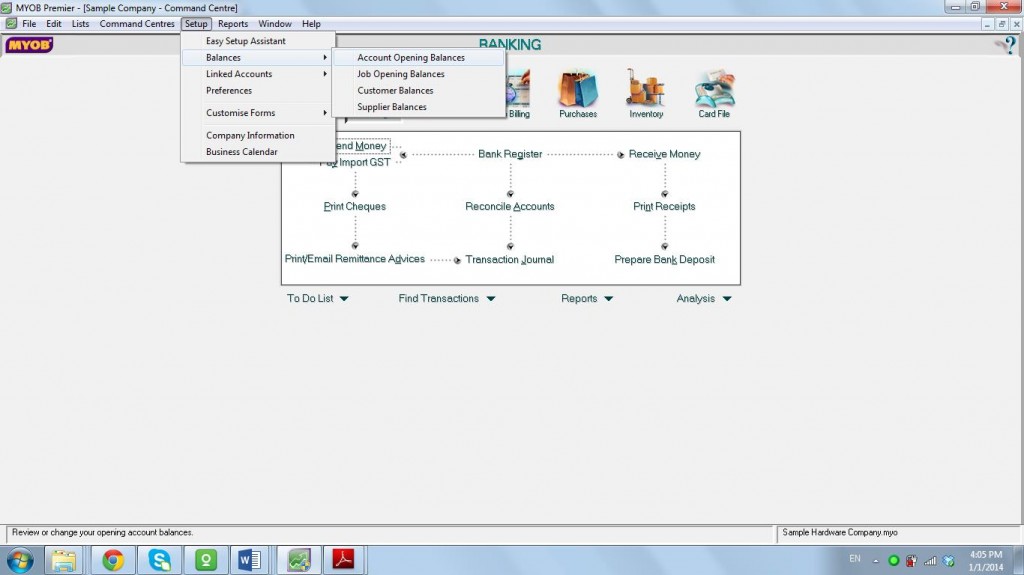Image resolution: width=1024 pixels, height=575 pixels.
Task: Open File Explorer from taskbar
Action: coord(63,561)
